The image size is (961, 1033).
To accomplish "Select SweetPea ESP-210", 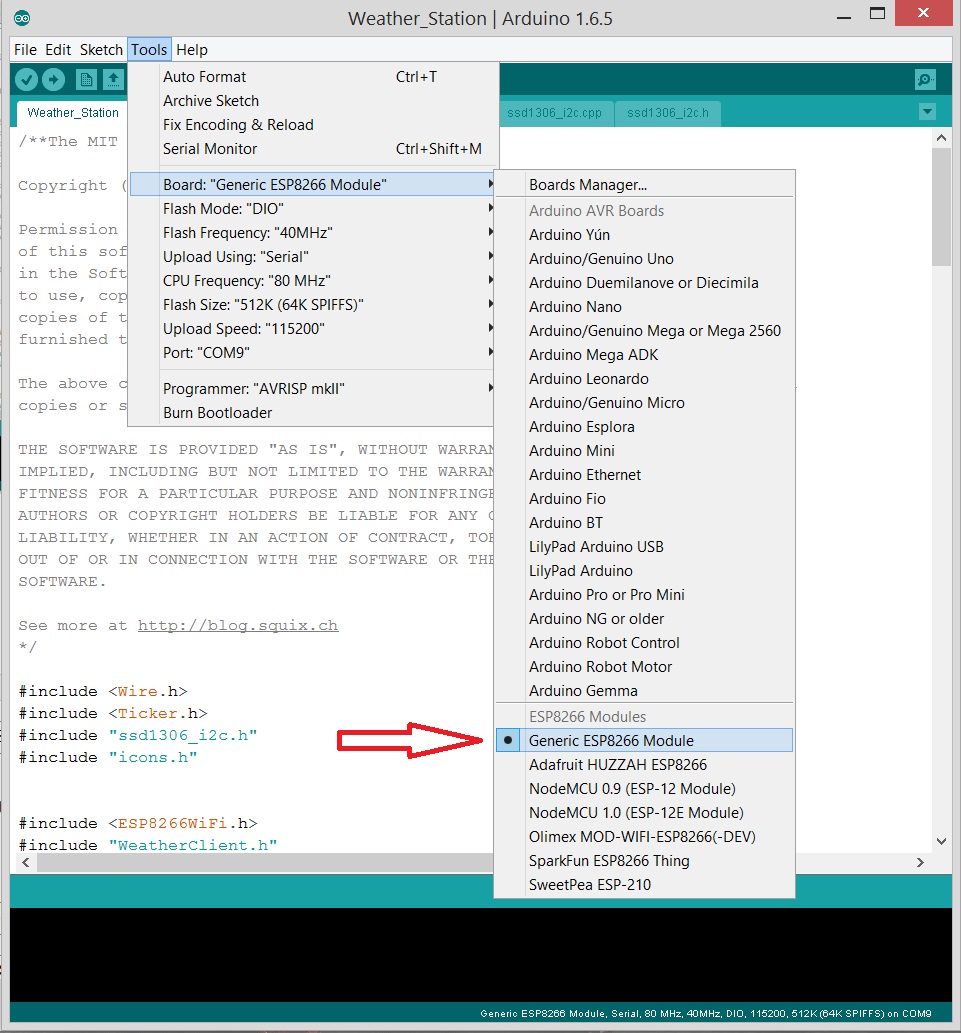I will click(644, 885).
